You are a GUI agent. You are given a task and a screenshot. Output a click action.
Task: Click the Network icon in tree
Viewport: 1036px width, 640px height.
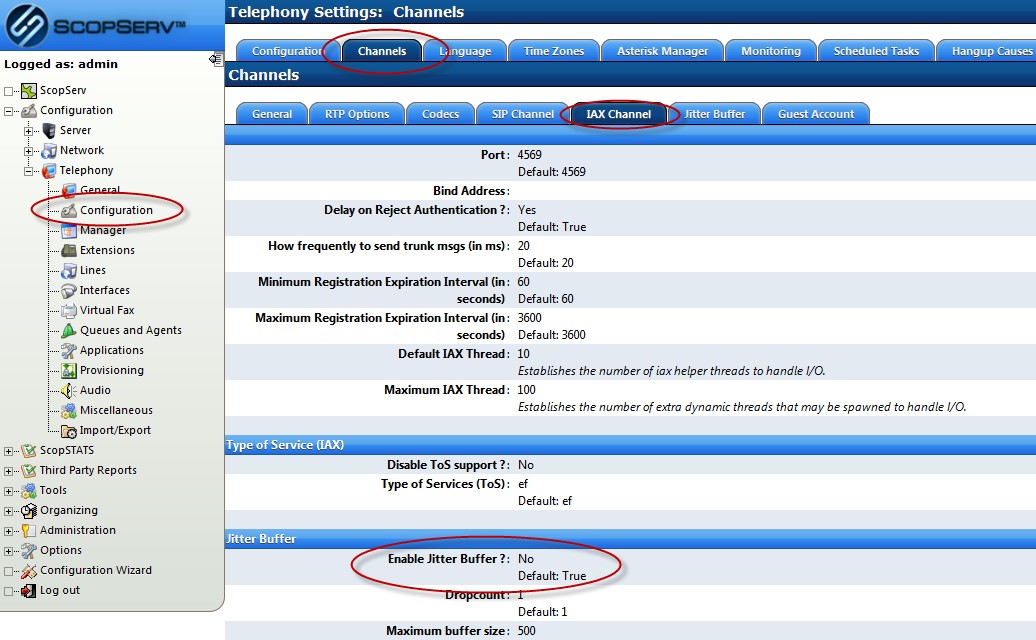point(49,151)
